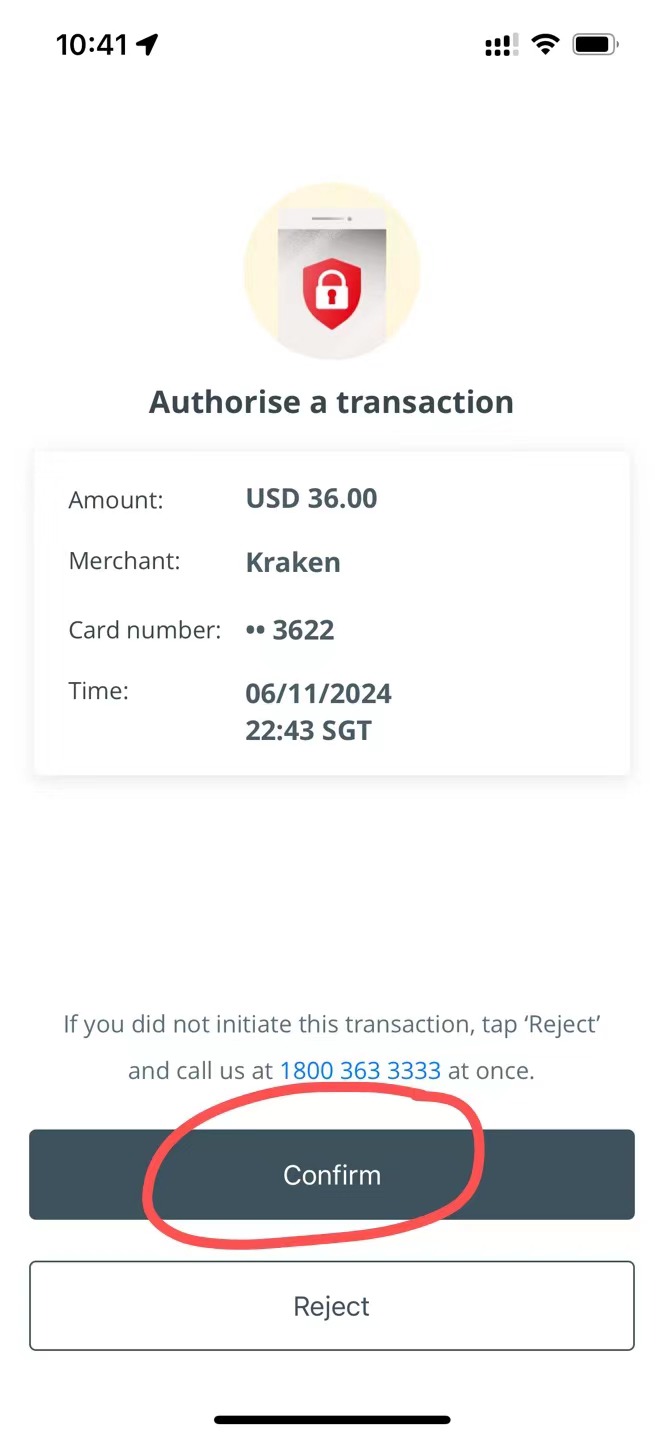The height and width of the screenshot is (1438, 664).
Task: Tap the "Merchant:" label
Action: [x=124, y=561]
